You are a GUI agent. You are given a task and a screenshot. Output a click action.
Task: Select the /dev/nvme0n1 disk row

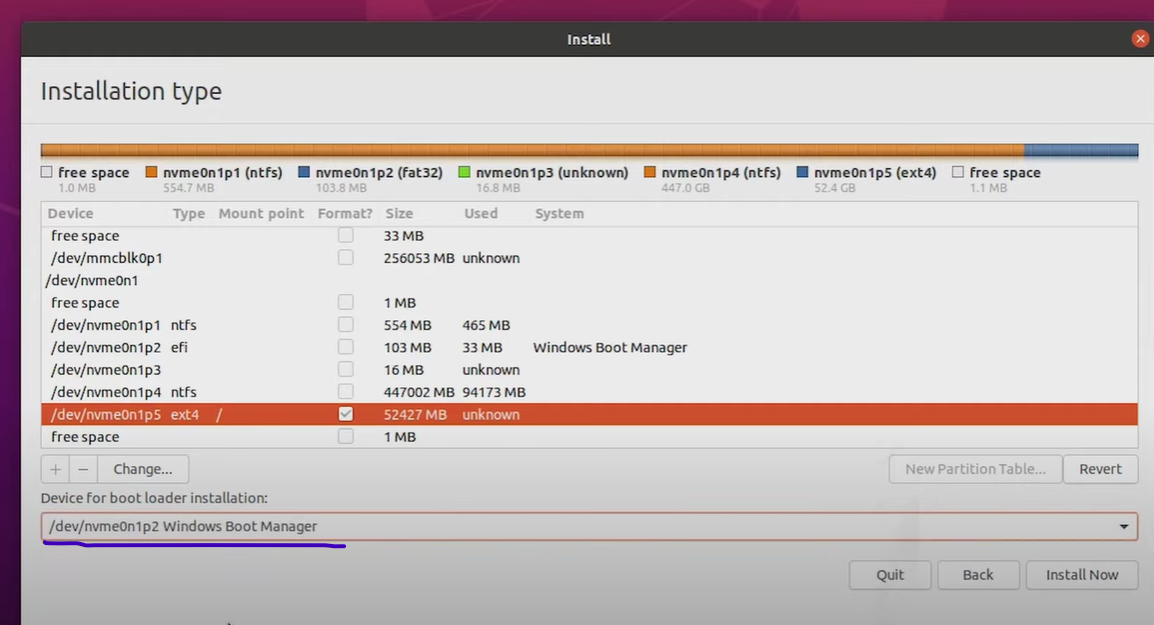pos(92,280)
